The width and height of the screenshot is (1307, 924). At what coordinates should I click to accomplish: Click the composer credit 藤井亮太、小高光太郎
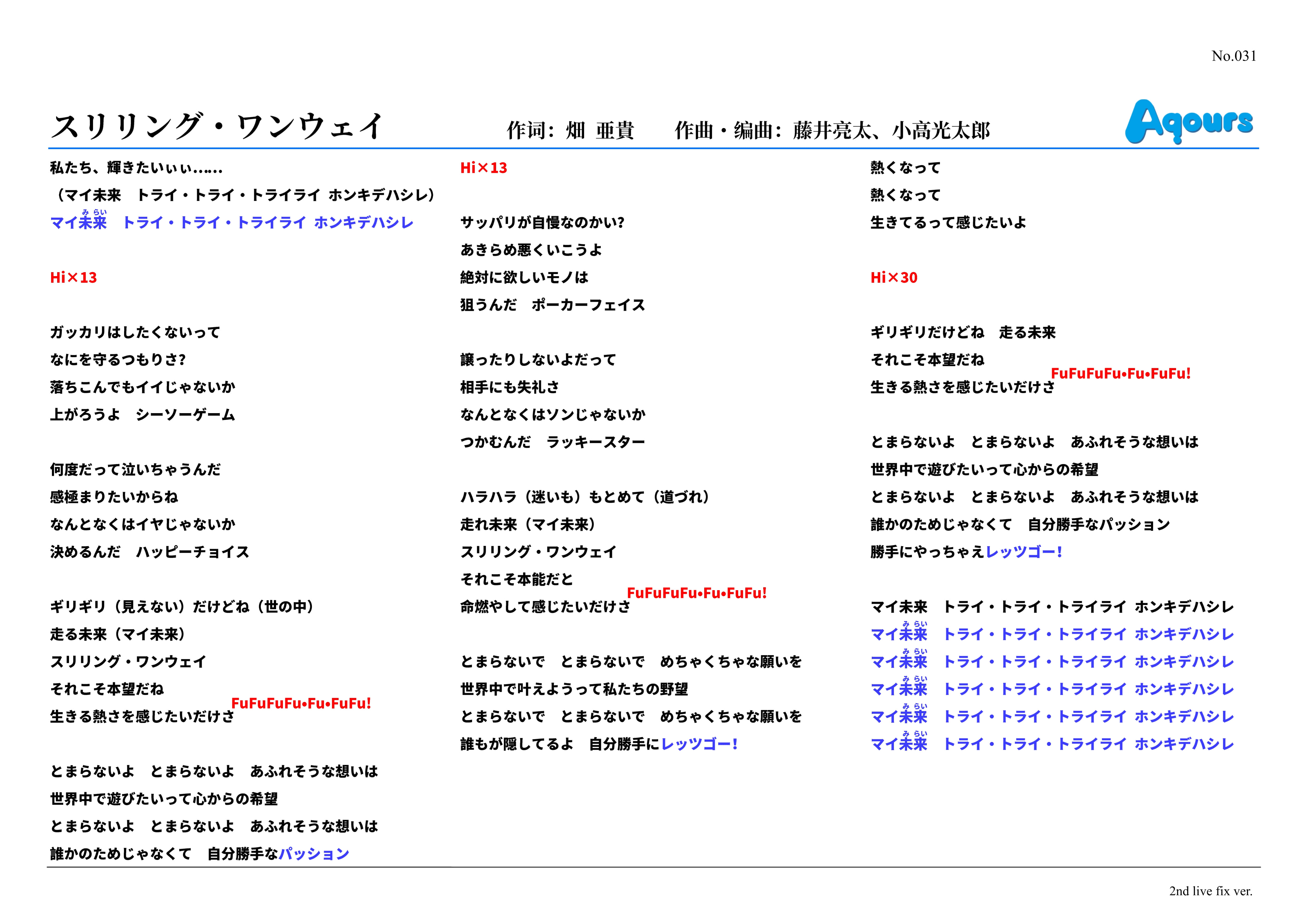click(x=891, y=131)
